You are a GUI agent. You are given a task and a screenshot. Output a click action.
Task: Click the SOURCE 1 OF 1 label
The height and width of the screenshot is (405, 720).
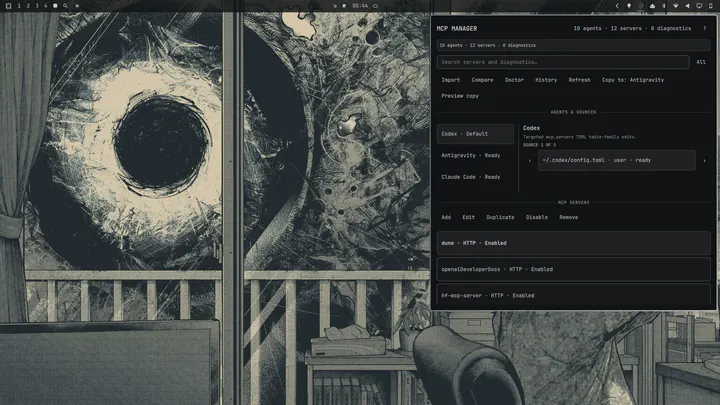coord(539,145)
